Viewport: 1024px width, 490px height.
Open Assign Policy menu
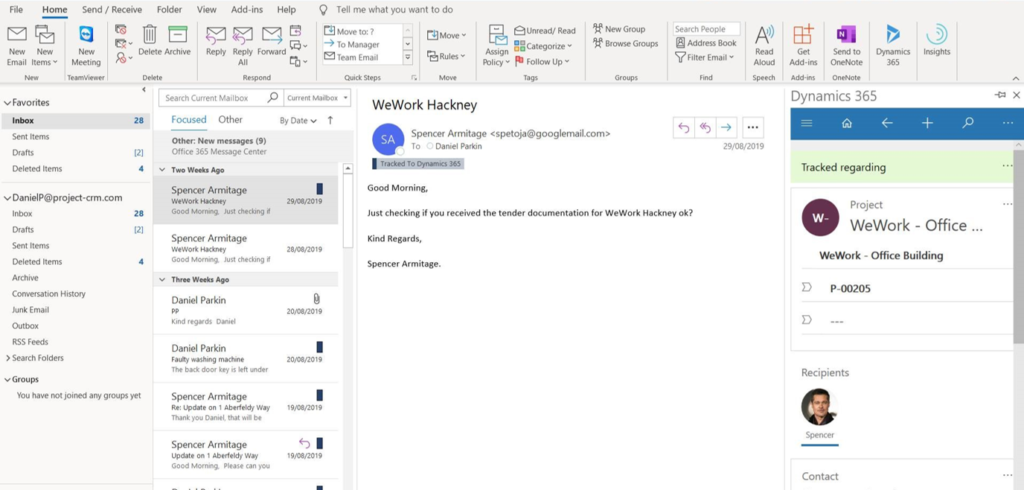[x=497, y=46]
